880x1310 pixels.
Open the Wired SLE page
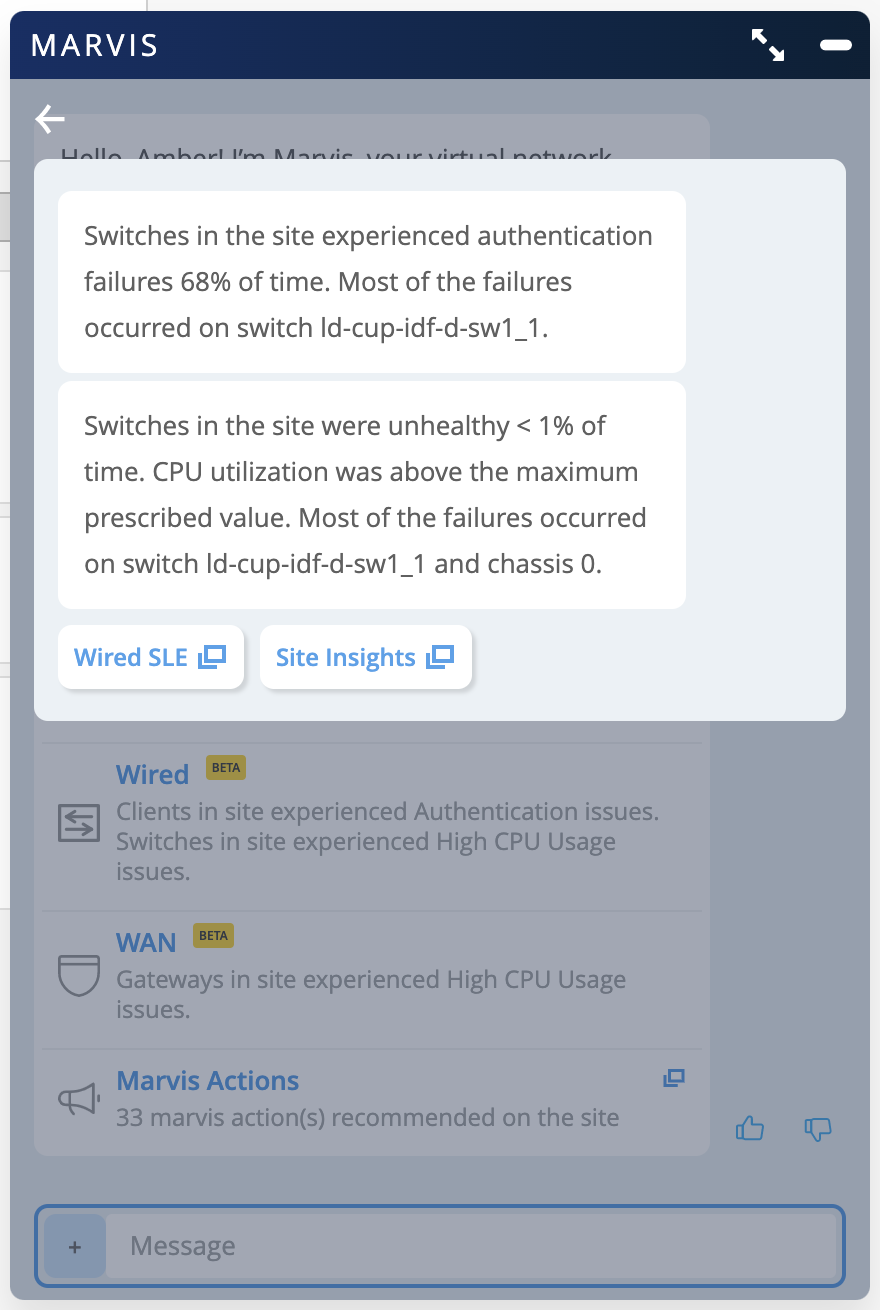(x=131, y=657)
